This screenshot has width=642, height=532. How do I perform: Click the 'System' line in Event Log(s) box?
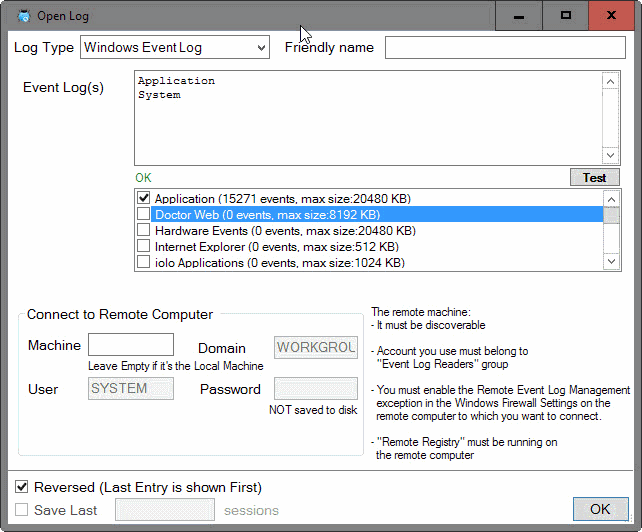[159, 95]
